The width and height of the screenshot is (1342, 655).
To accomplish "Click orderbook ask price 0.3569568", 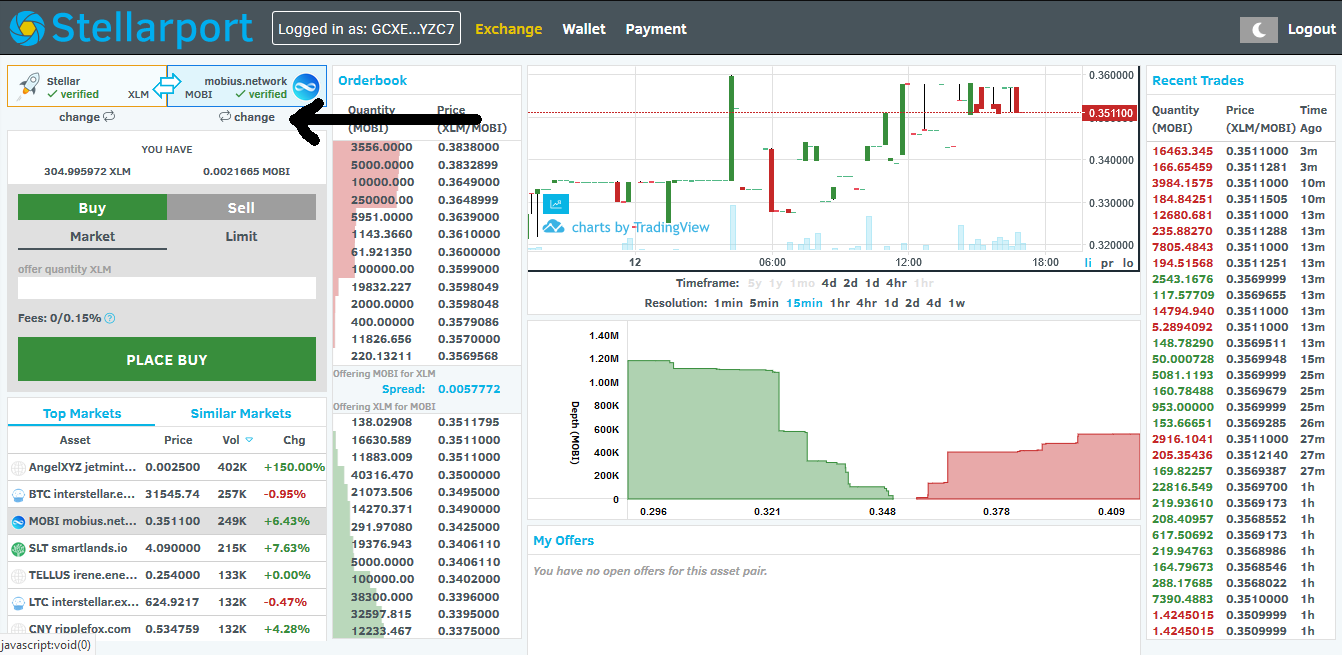I will [467, 356].
